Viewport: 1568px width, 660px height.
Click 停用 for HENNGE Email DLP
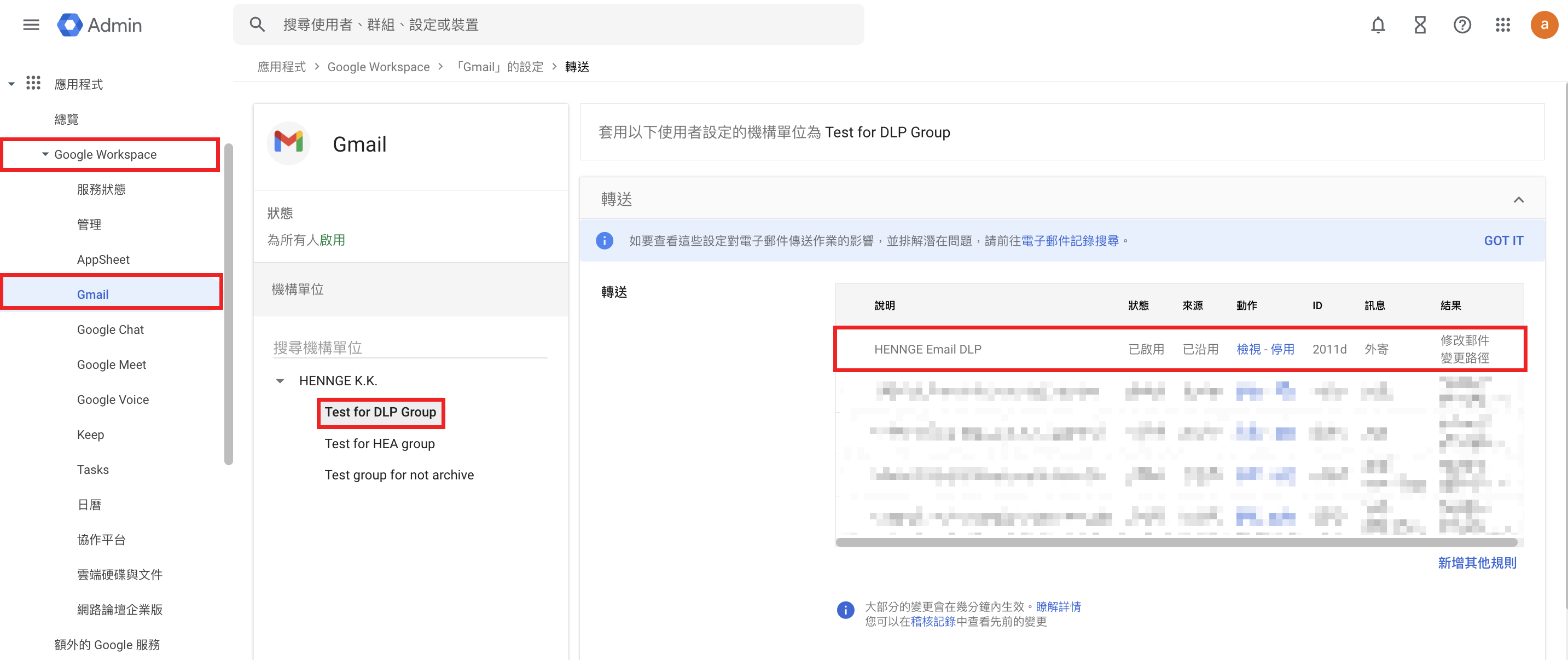click(x=1282, y=350)
